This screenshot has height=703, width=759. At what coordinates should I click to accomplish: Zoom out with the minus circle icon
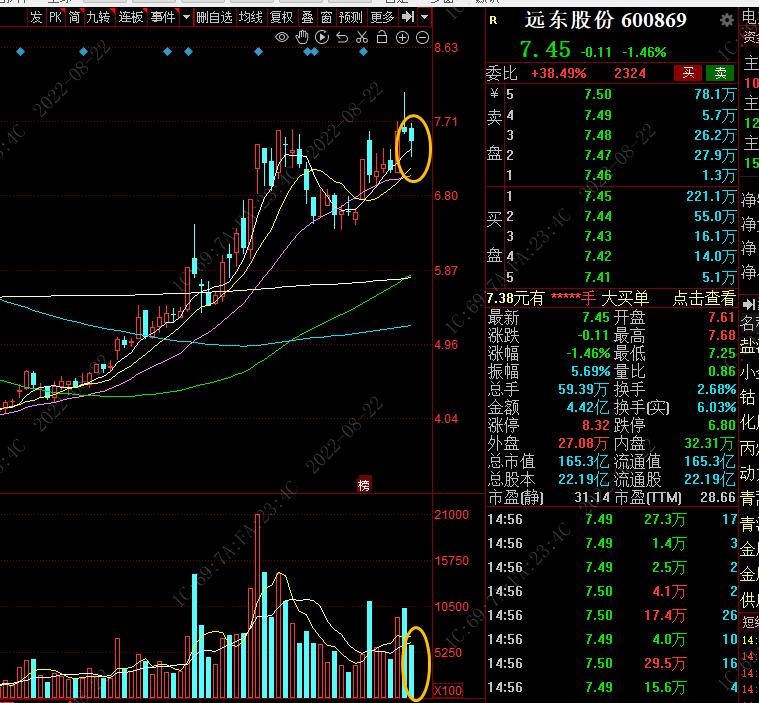tap(423, 37)
